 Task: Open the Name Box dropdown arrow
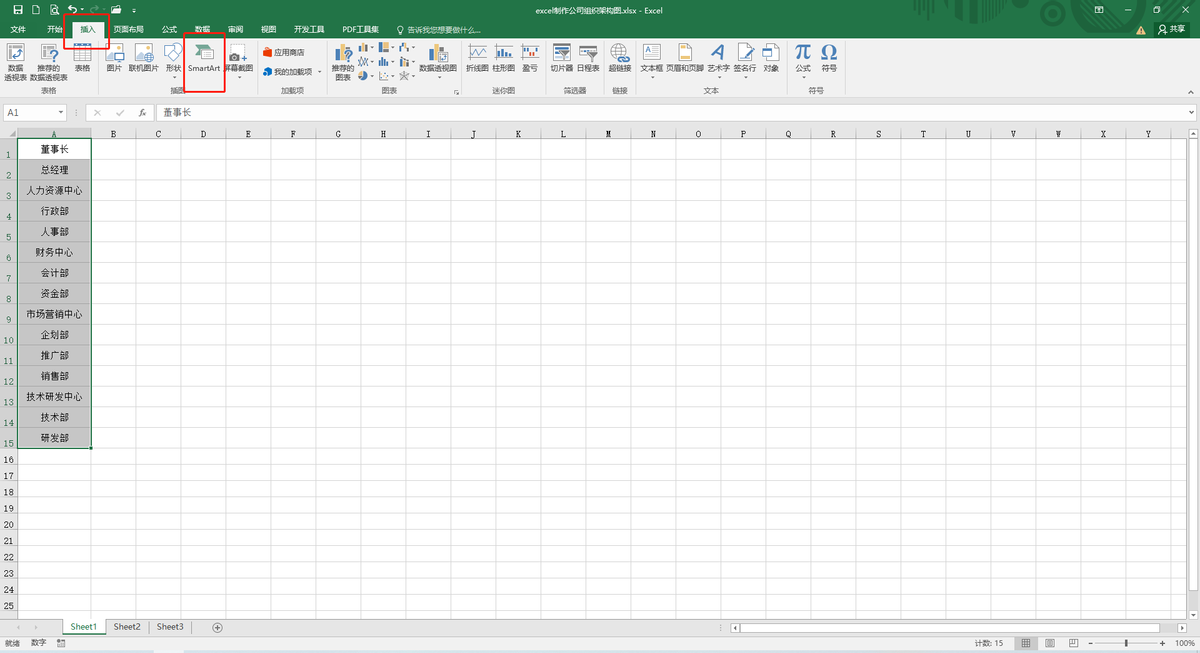(x=61, y=113)
